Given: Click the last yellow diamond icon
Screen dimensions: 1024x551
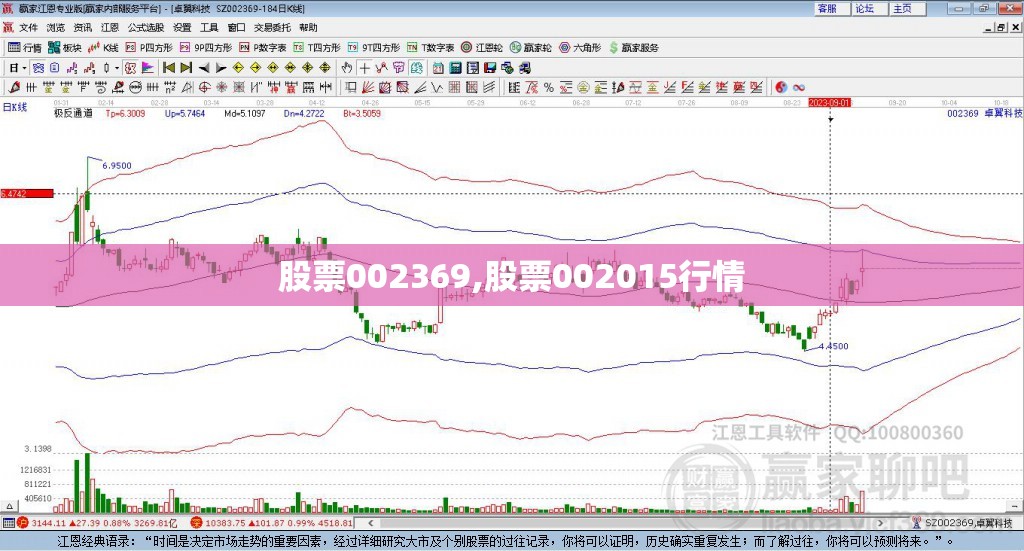Looking at the screenshot, I should click(x=325, y=68).
